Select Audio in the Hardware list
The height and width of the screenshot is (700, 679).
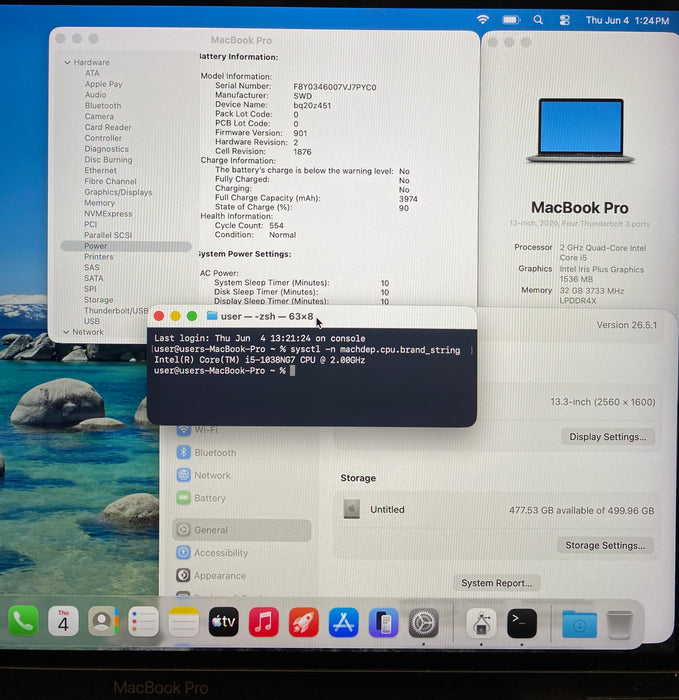[x=96, y=95]
